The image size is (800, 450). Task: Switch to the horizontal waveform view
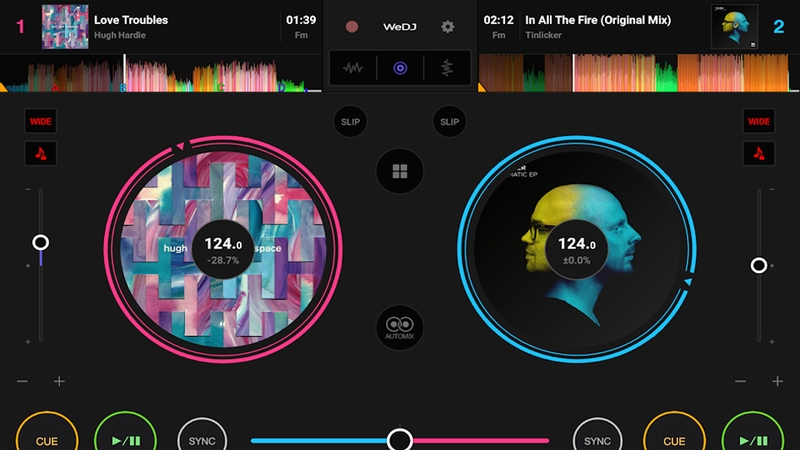coord(353,68)
